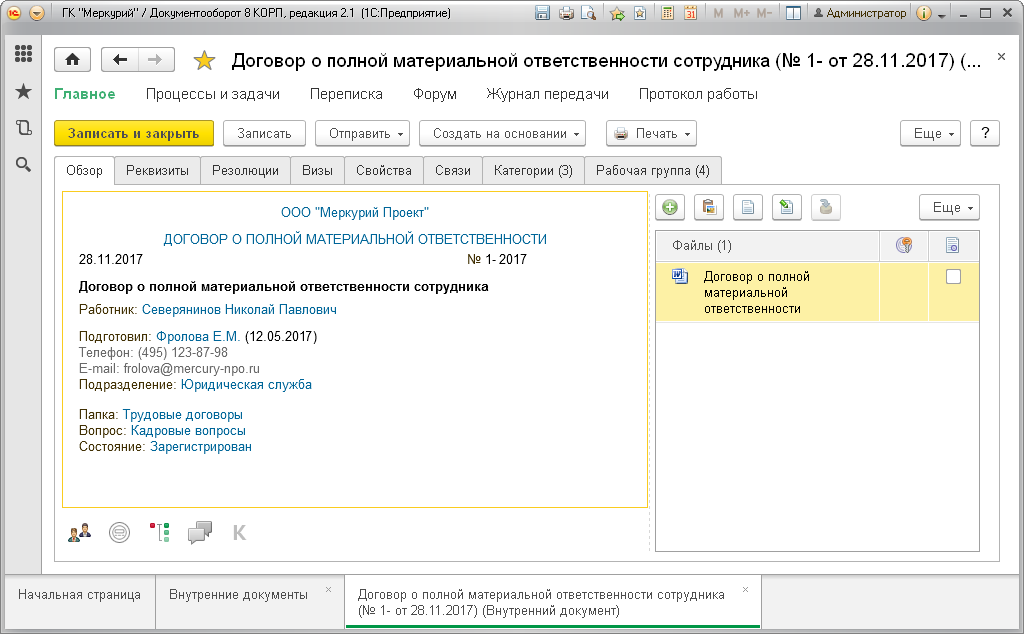The height and width of the screenshot is (634, 1024).
Task: Click the view file page icon
Action: pos(748,208)
